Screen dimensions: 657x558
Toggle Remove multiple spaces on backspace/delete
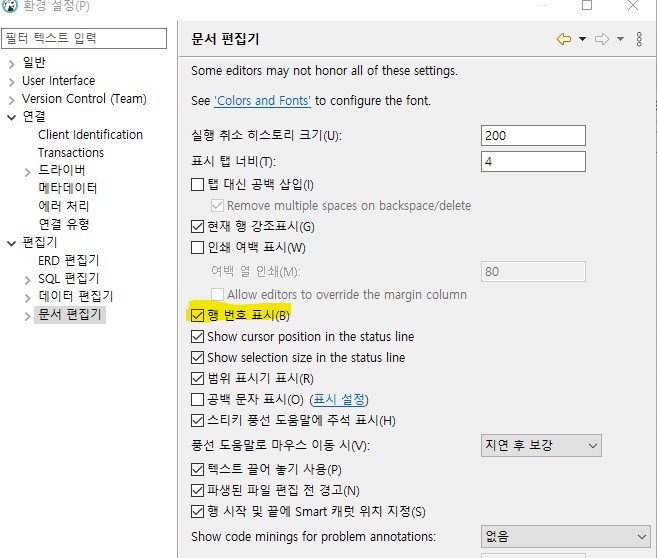217,205
